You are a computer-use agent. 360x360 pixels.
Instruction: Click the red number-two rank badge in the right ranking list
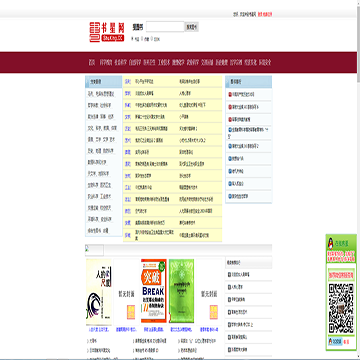230,107
